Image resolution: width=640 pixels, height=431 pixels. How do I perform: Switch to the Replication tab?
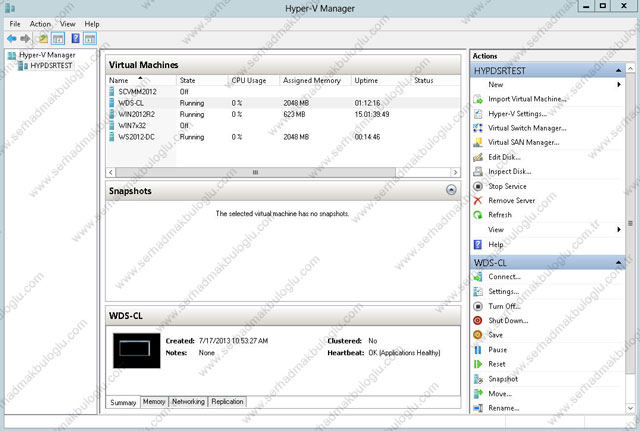(227, 402)
